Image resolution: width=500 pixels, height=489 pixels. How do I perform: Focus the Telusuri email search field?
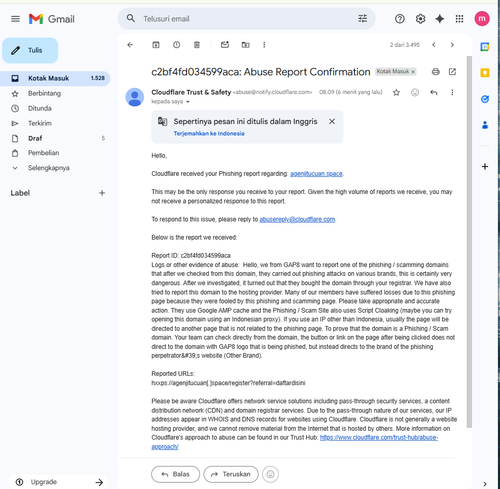click(x=247, y=19)
